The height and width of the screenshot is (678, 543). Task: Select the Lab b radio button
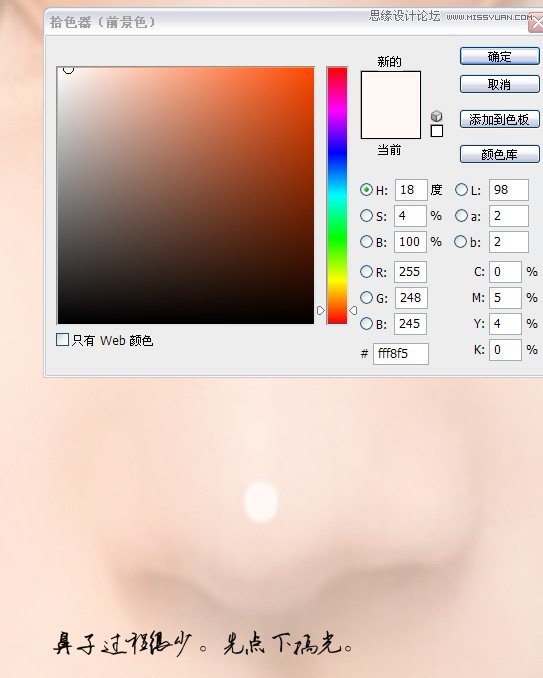461,242
